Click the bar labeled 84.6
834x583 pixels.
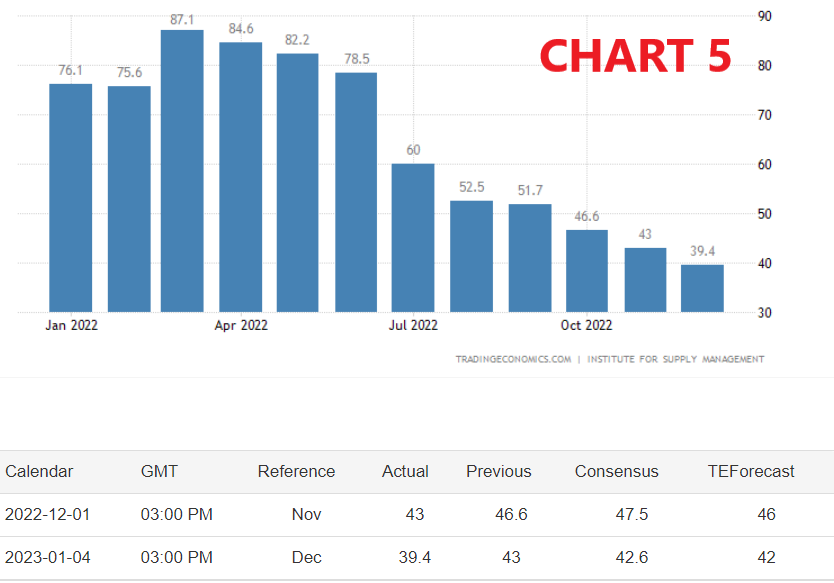tap(241, 176)
